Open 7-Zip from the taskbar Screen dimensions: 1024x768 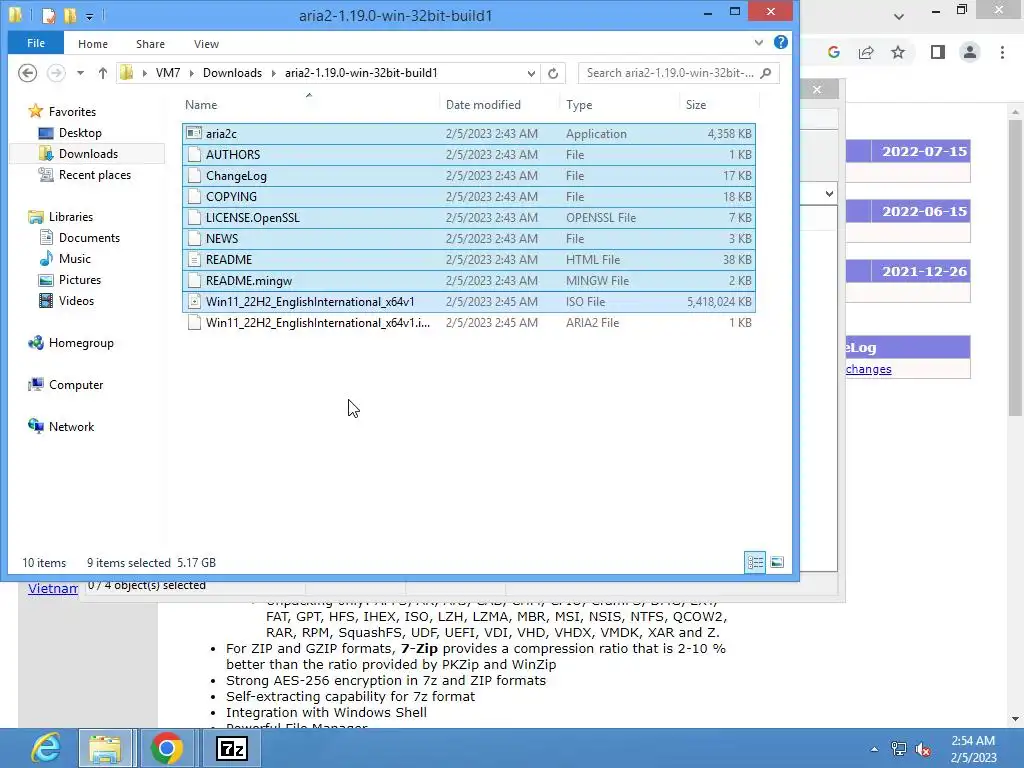coord(232,748)
